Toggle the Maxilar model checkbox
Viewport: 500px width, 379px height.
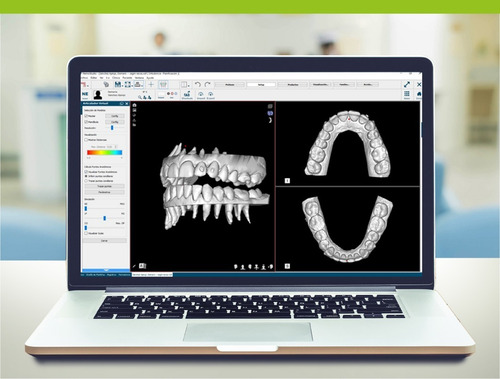pyautogui.click(x=86, y=116)
